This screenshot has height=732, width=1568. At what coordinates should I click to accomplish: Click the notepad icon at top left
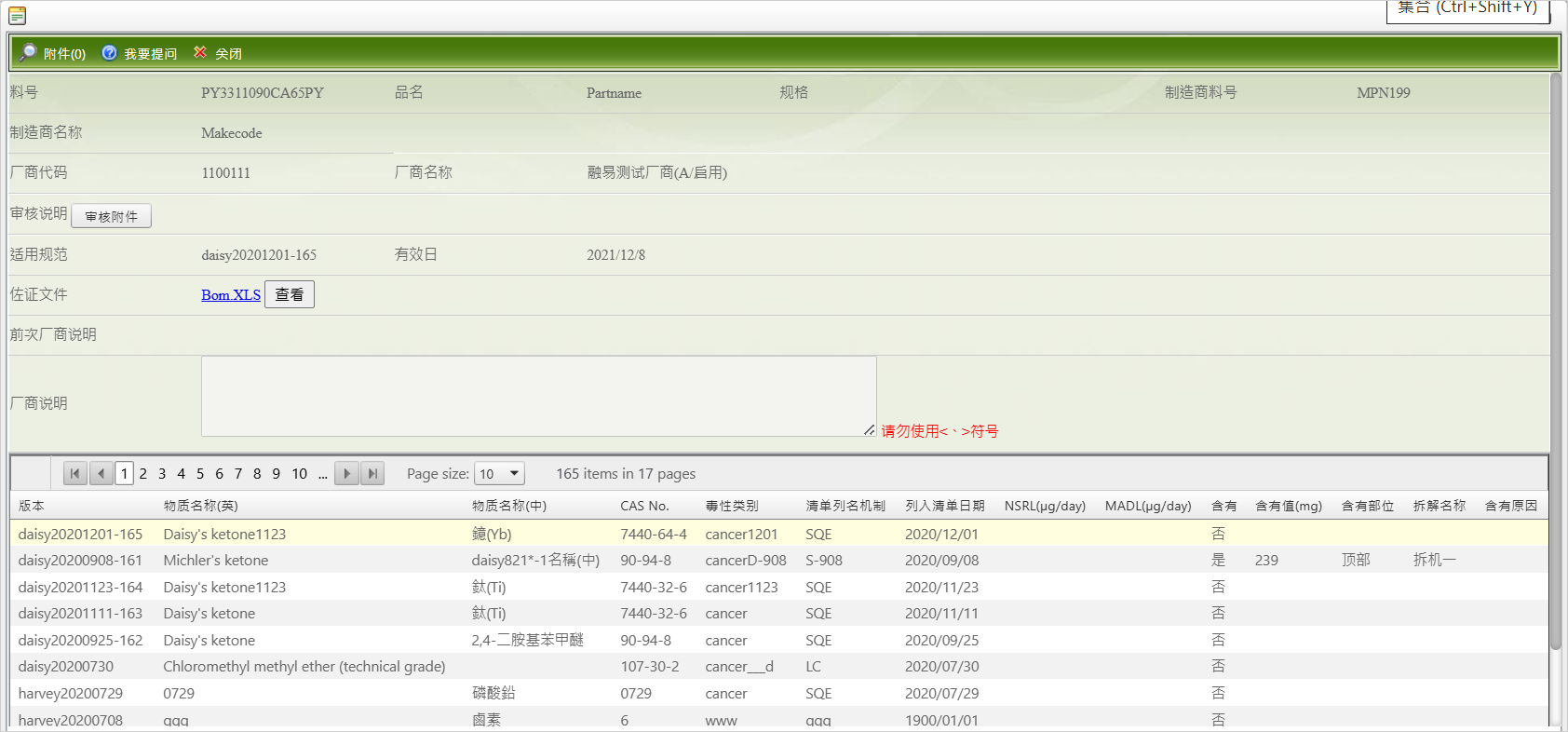point(17,15)
